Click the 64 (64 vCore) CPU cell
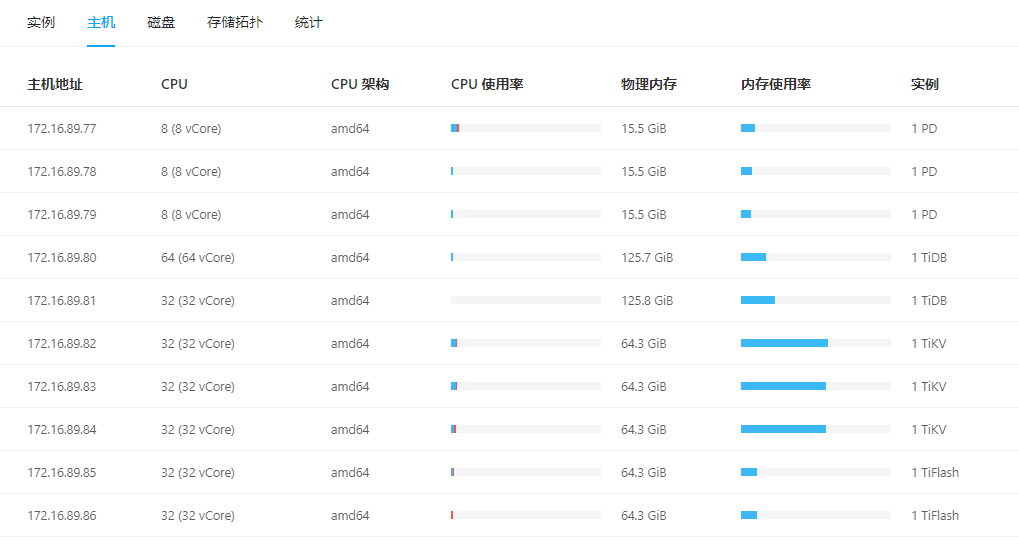 tap(198, 257)
